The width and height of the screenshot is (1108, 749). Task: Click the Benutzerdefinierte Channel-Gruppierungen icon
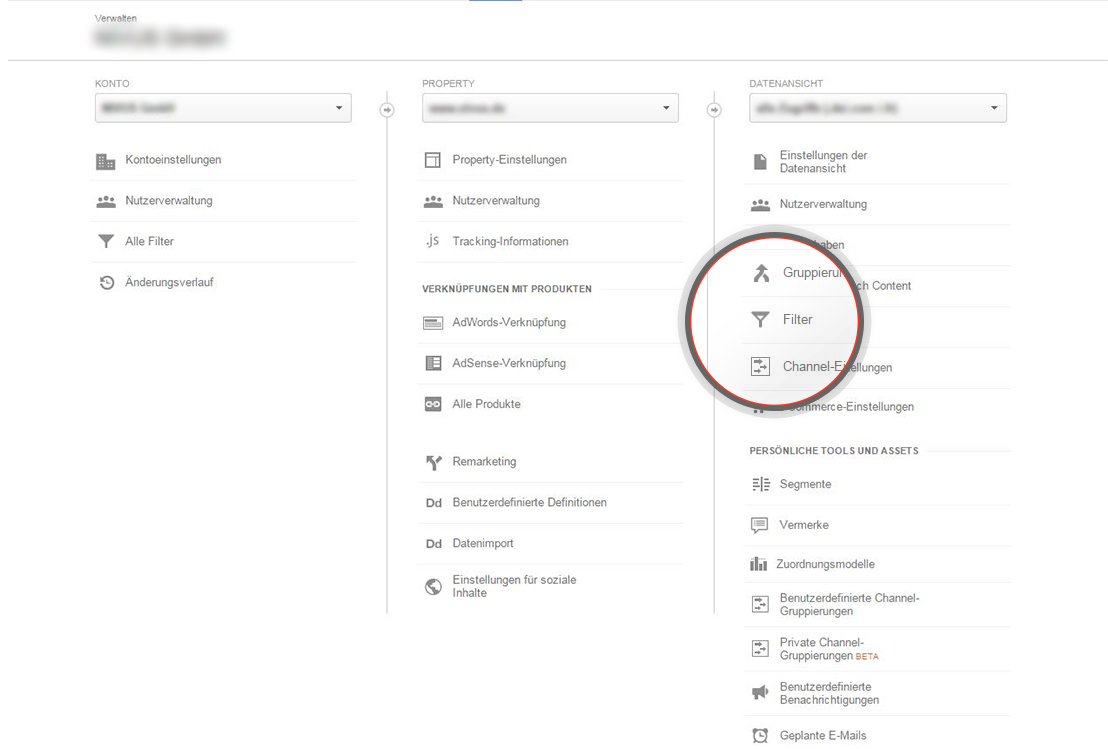760,604
